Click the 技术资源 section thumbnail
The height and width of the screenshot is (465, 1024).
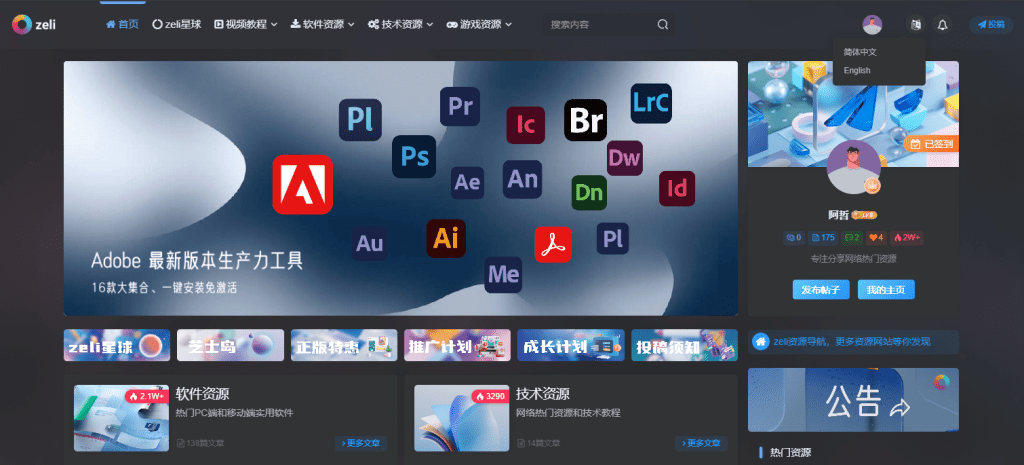click(x=462, y=418)
